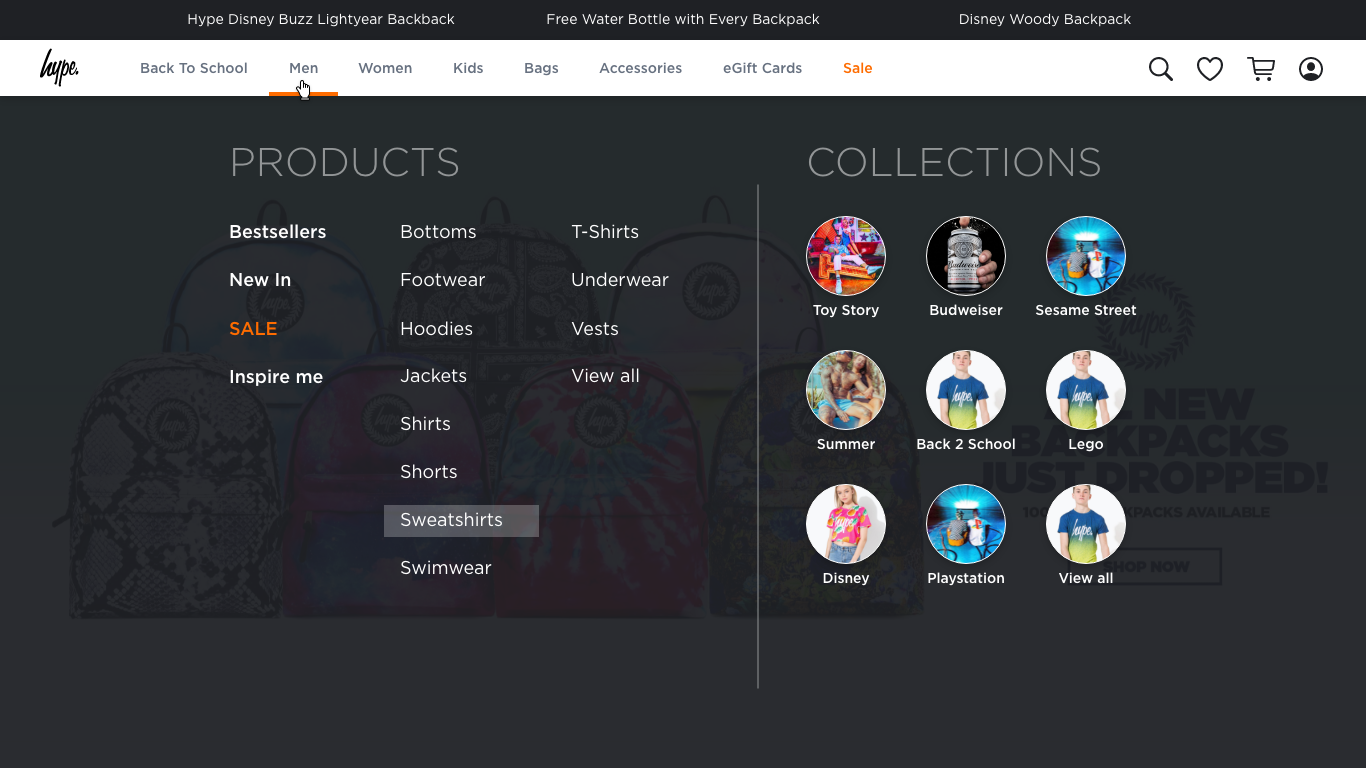1366x770 pixels.
Task: Click the Hype logo
Action: (59, 68)
